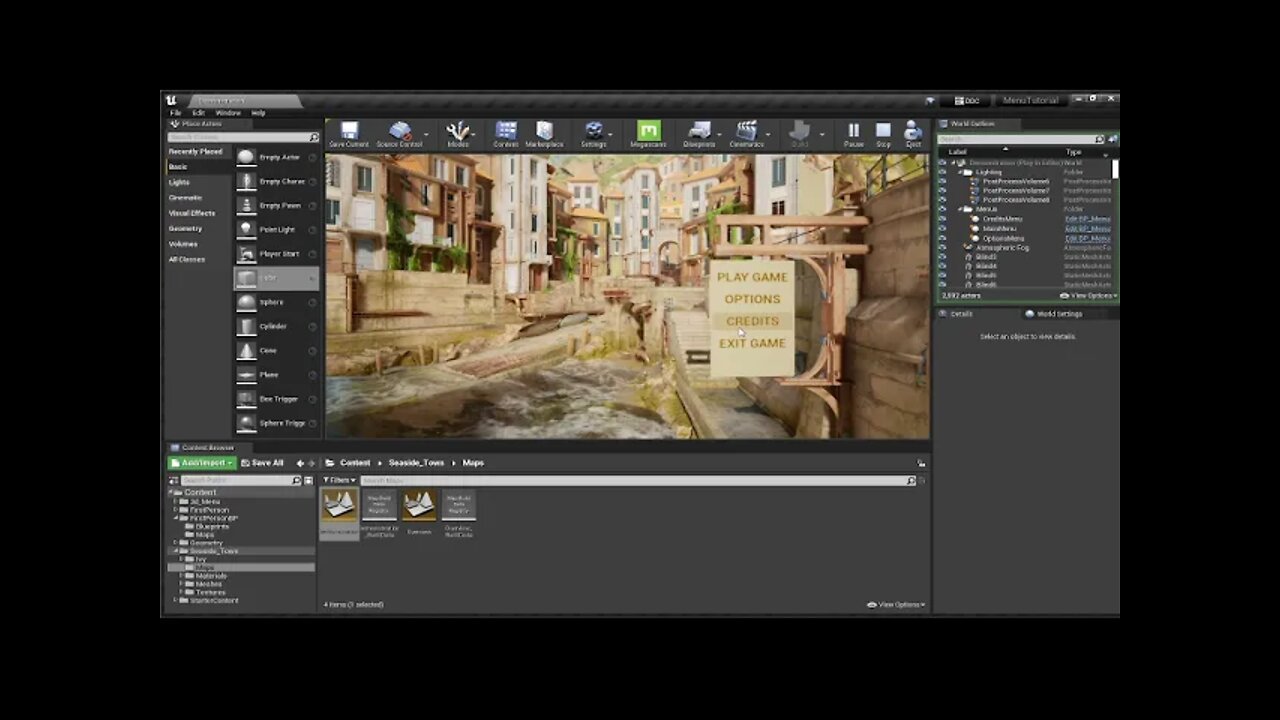Viewport: 1280px width, 720px height.
Task: Toggle visibility of Lighting folder
Action: pyautogui.click(x=942, y=172)
